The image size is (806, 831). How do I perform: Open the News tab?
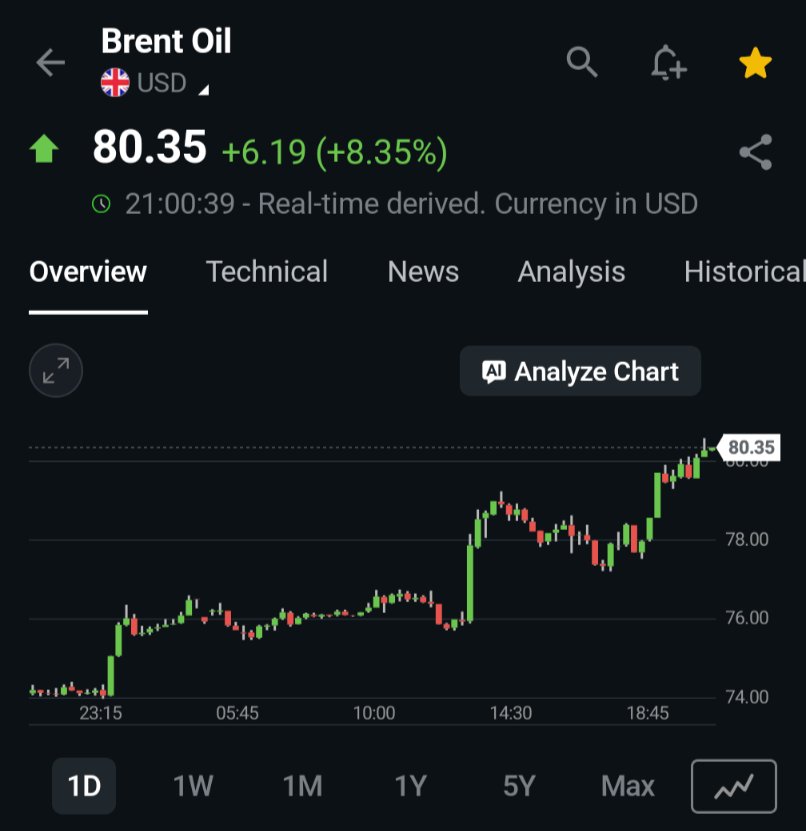coord(423,272)
